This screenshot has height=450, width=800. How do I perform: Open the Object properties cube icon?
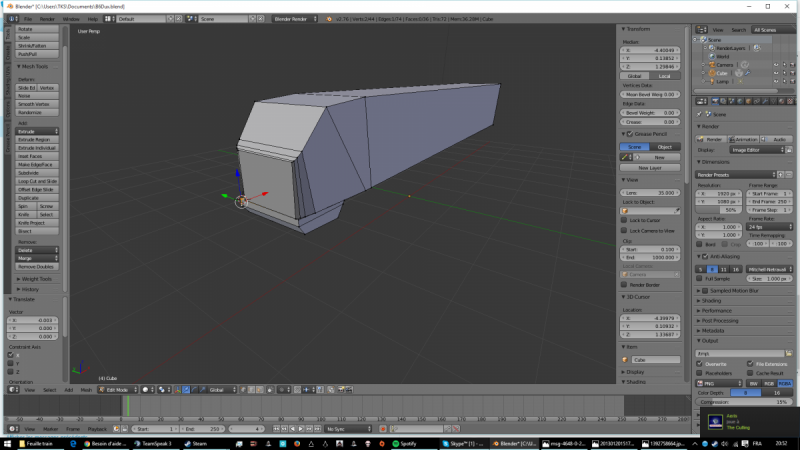[748, 101]
